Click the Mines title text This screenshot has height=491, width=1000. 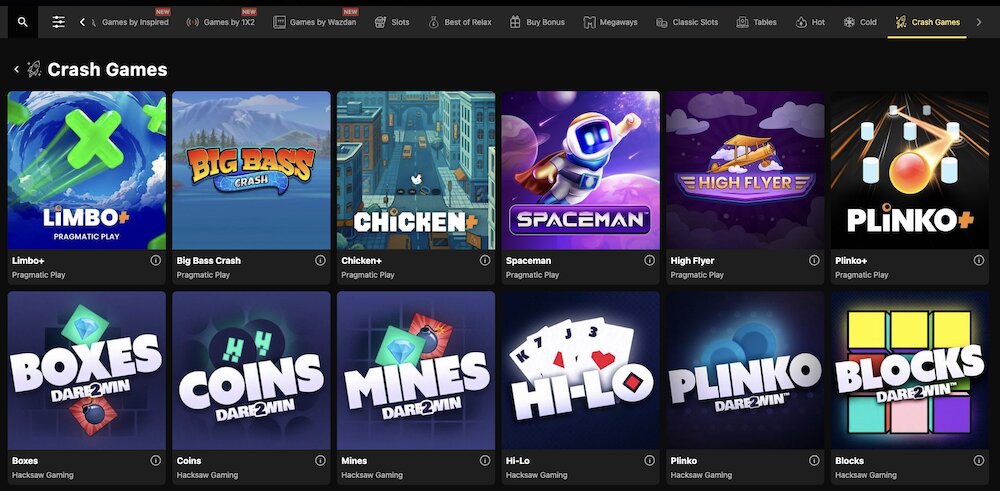point(354,460)
